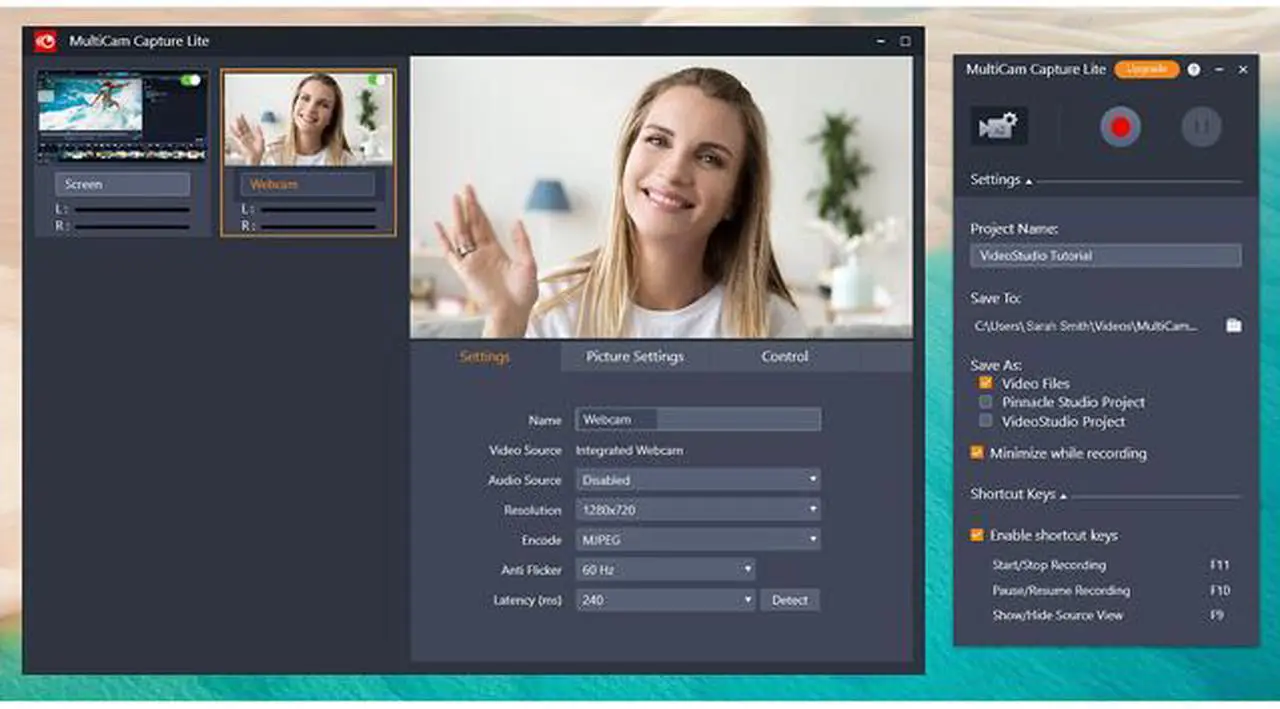The image size is (1280, 709).
Task: Open the Audio Source dropdown
Action: (698, 480)
